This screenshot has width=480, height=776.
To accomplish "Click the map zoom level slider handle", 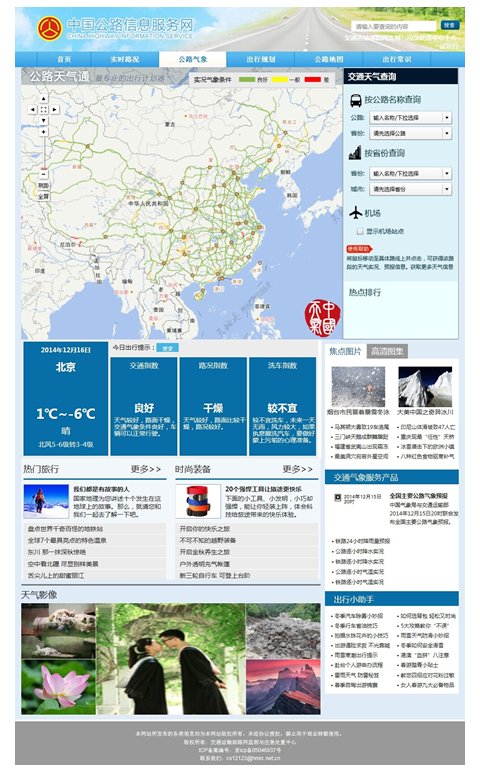I will [44, 167].
